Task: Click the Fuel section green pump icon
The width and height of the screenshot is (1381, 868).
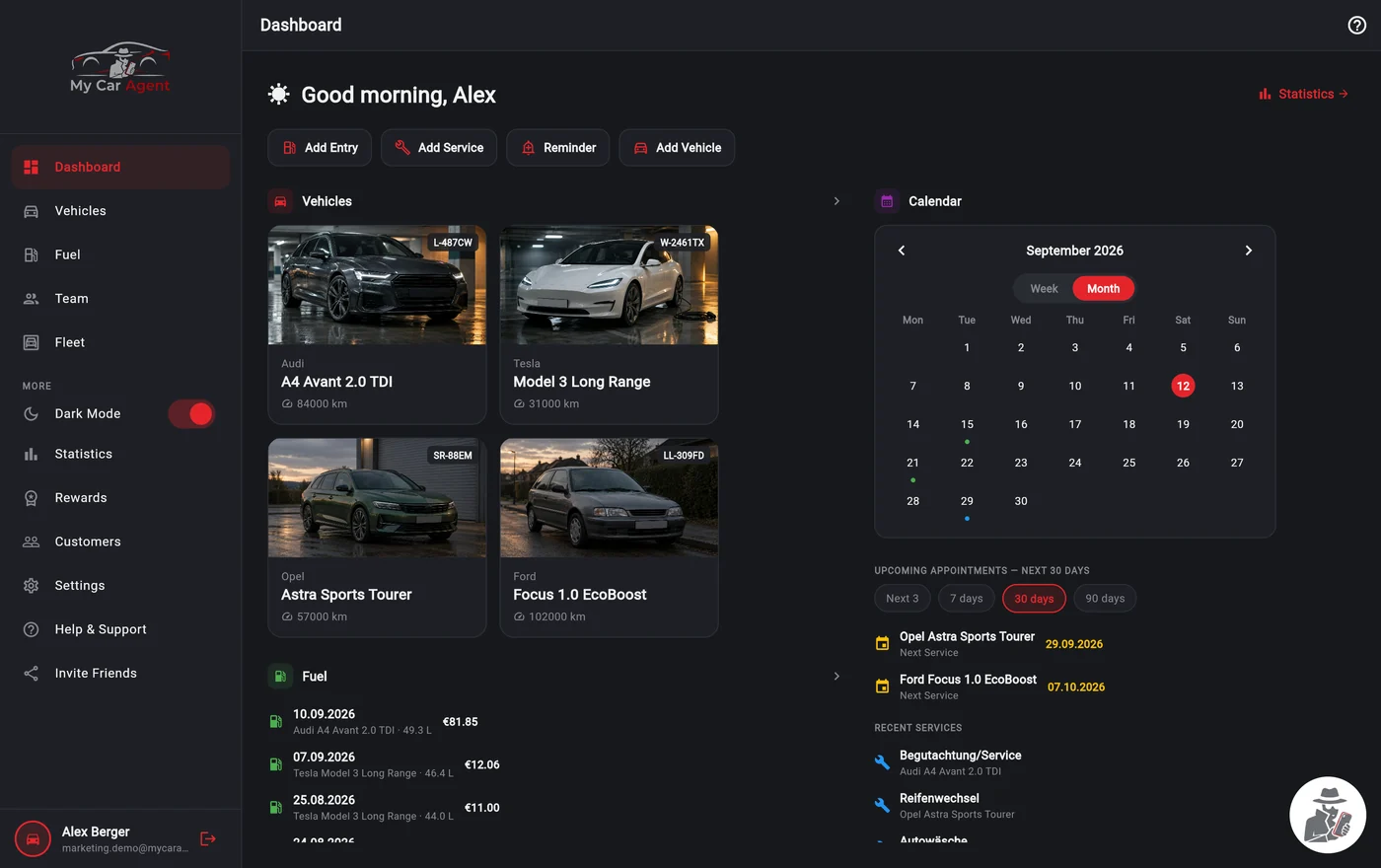Action: [x=280, y=677]
